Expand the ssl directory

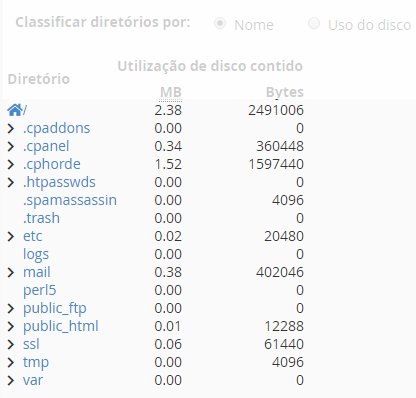11,344
